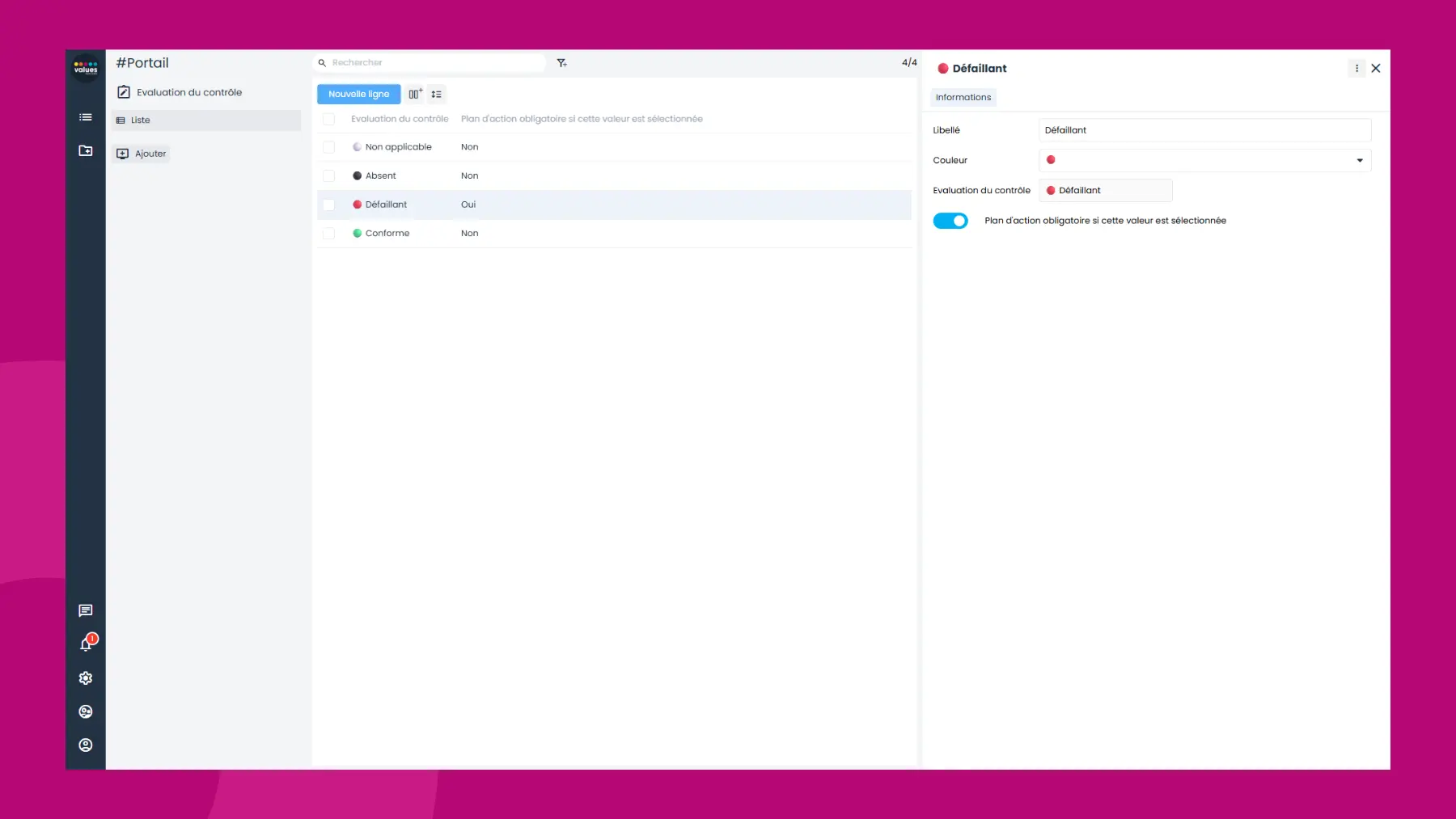The height and width of the screenshot is (819, 1456).
Task: Open the comments icon in the sidebar
Action: (85, 610)
